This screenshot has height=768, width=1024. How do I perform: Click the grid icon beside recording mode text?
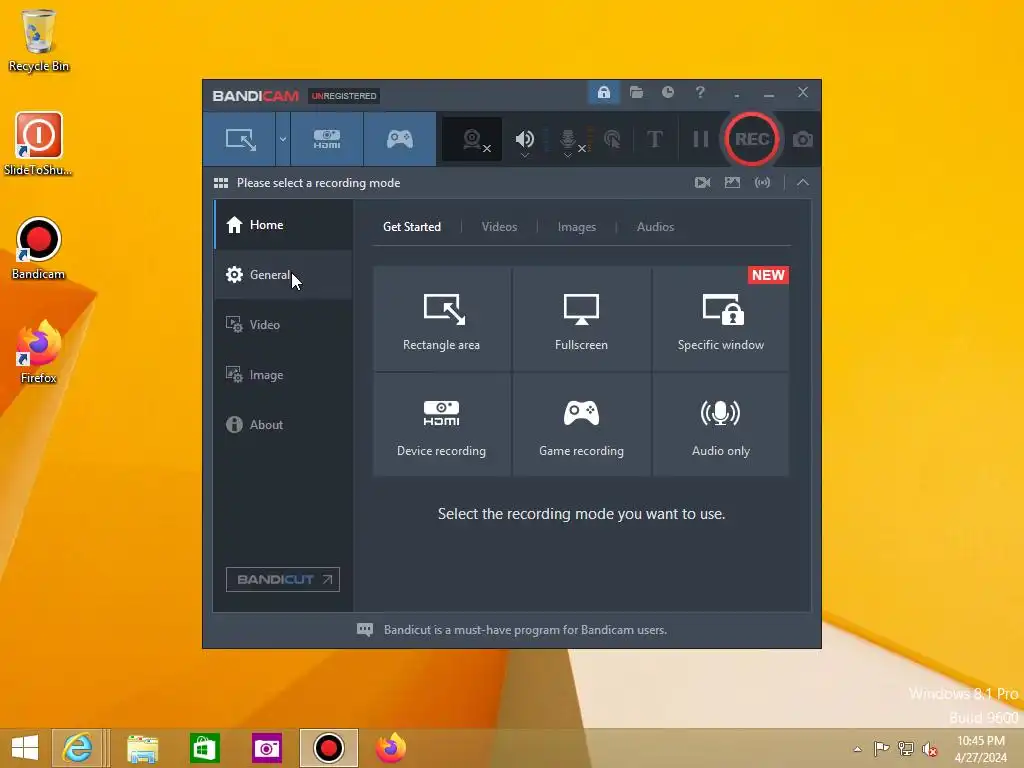click(x=221, y=183)
